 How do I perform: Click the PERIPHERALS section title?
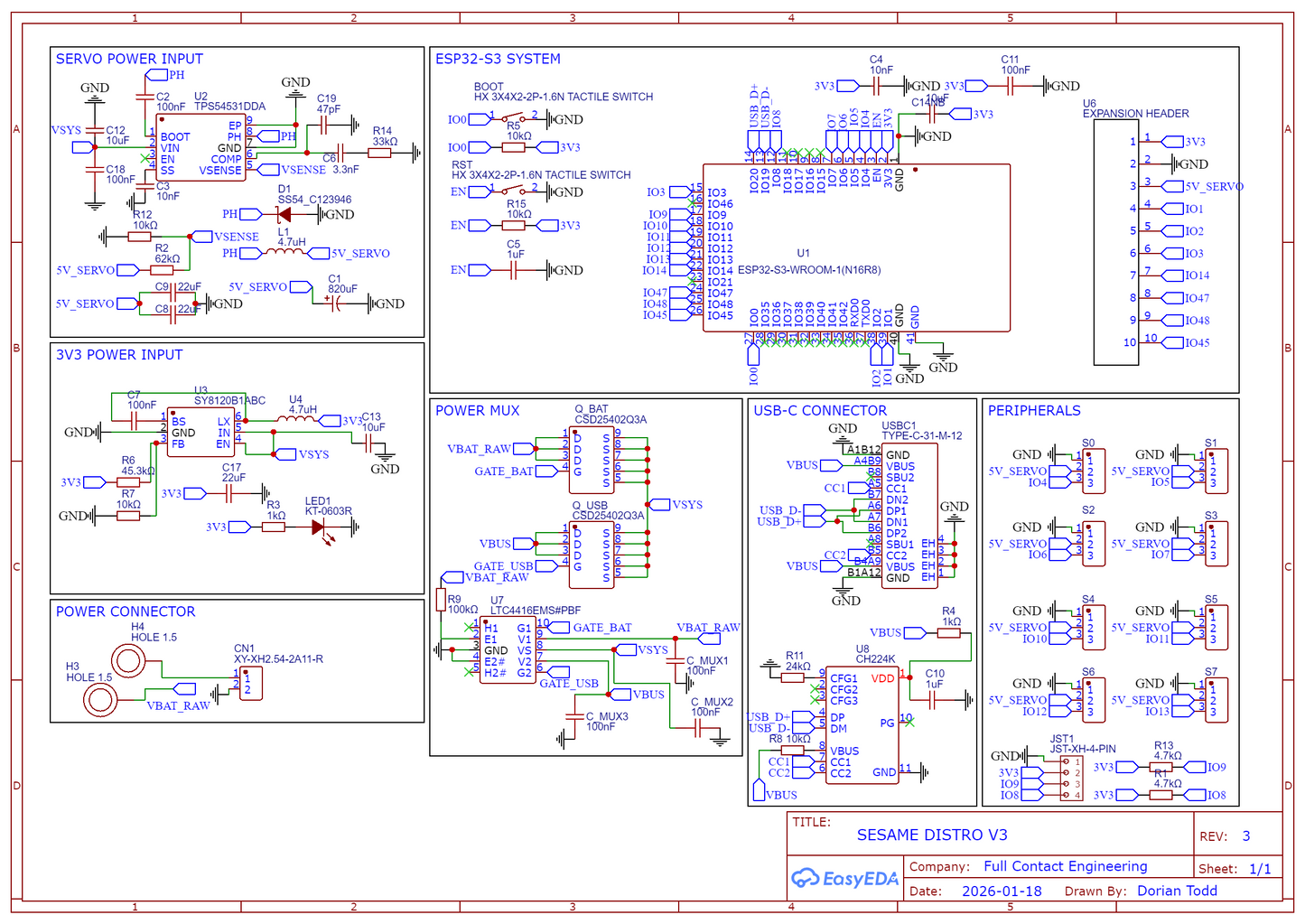coord(1034,410)
